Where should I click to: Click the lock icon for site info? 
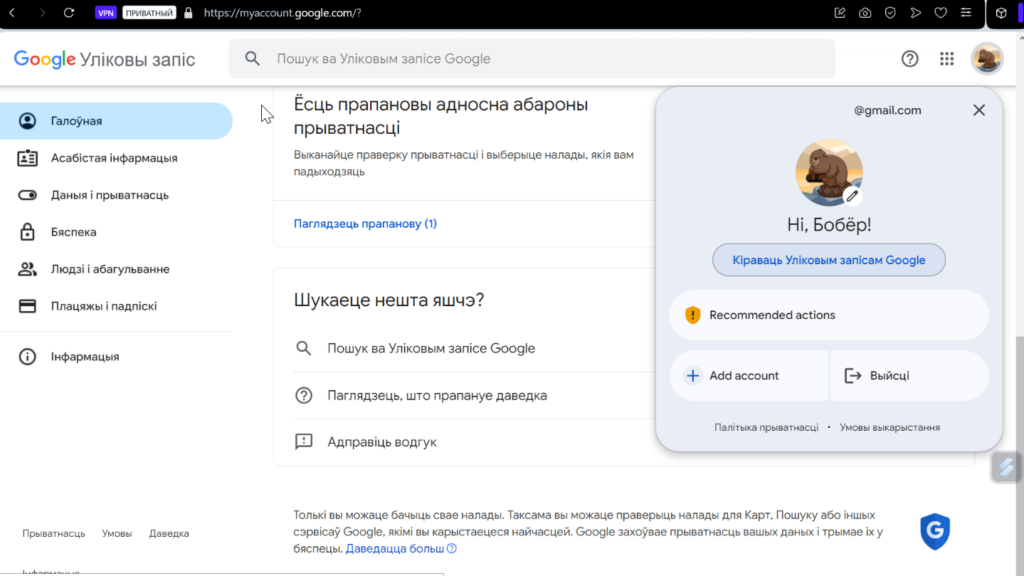(188, 12)
